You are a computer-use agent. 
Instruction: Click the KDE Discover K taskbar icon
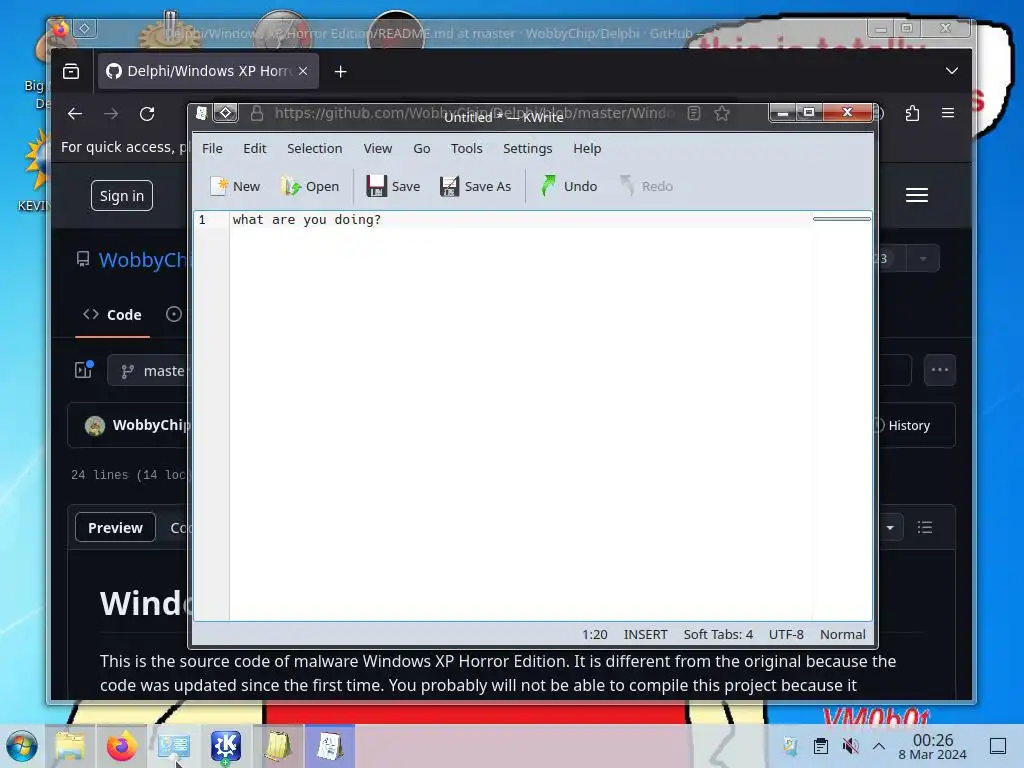pos(226,746)
